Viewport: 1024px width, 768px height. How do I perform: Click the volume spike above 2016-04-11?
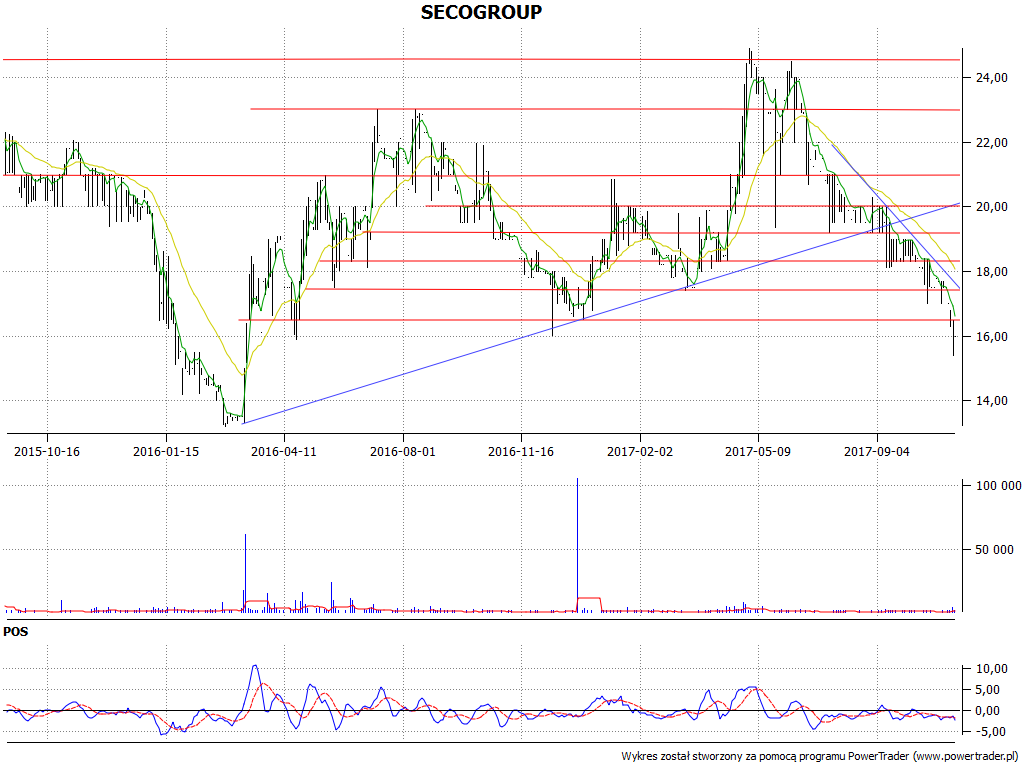[246, 573]
